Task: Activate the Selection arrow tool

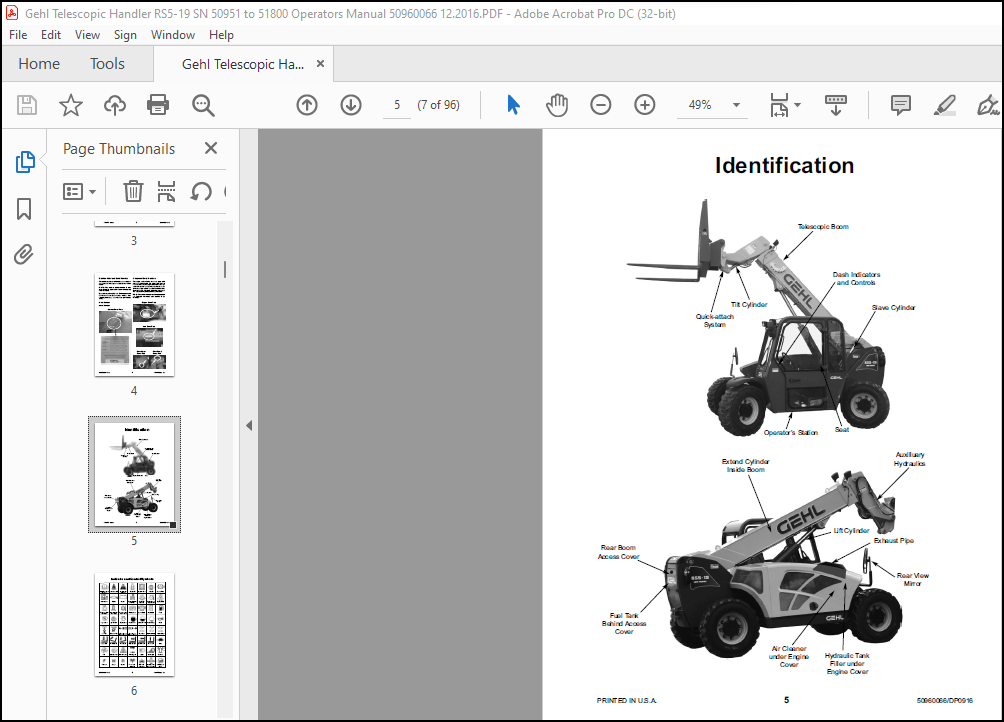Action: tap(514, 105)
